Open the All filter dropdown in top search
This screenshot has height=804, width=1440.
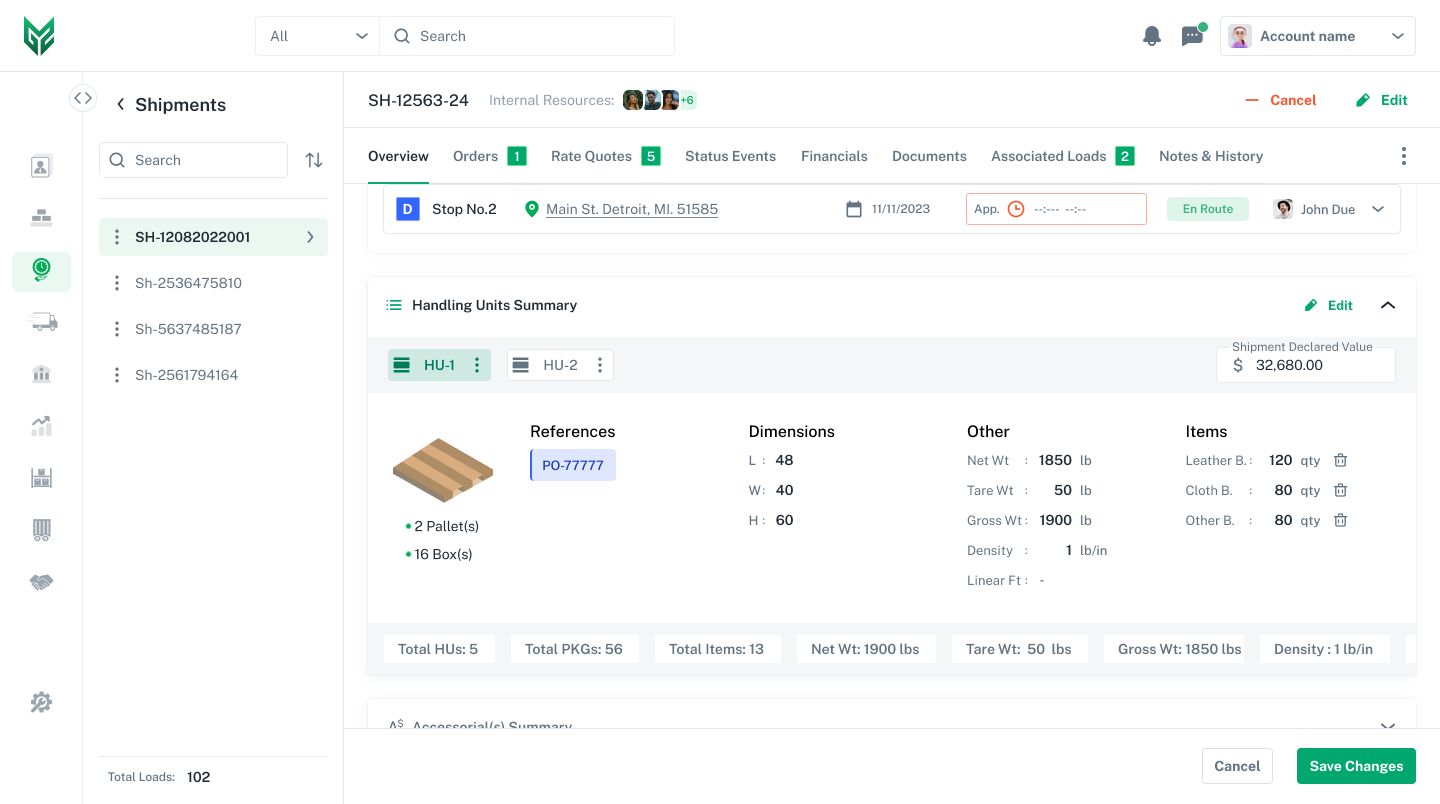(318, 36)
